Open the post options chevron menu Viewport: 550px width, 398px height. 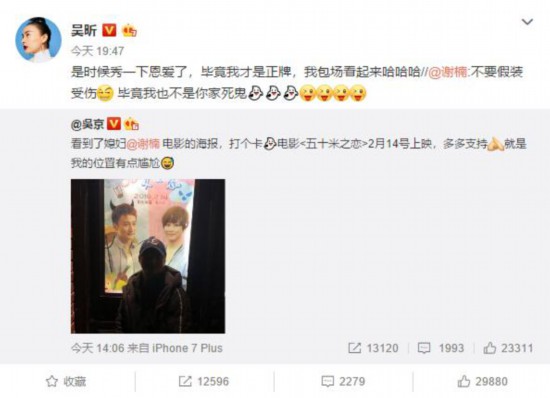tap(527, 22)
